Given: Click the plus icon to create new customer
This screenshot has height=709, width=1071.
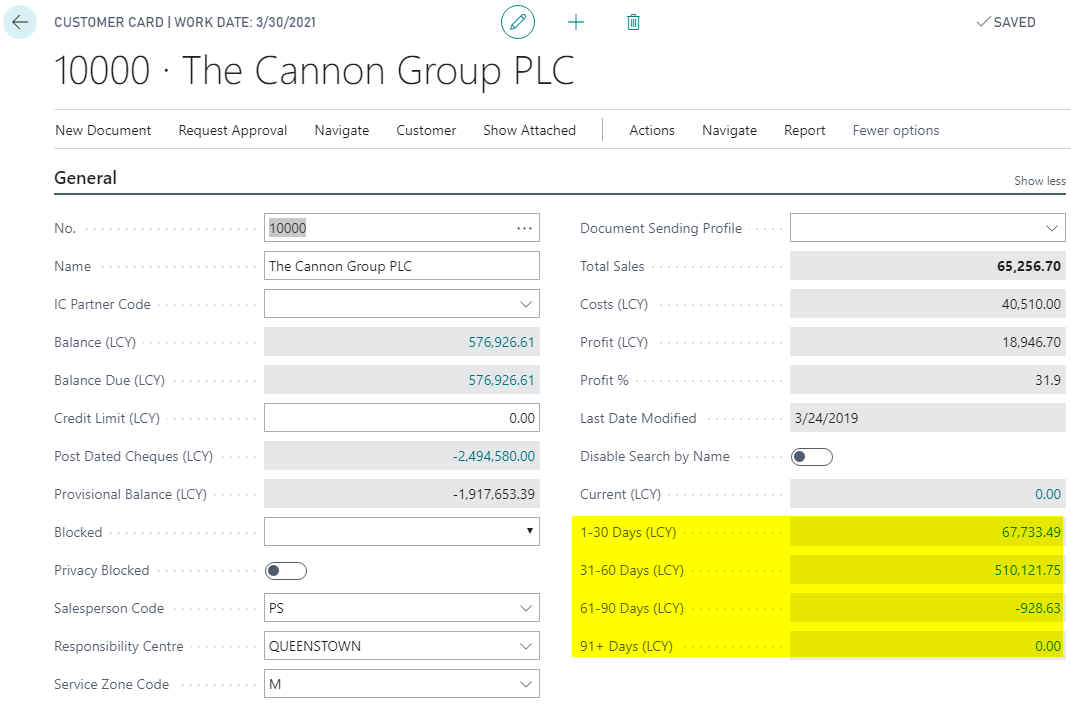Looking at the screenshot, I should (x=575, y=21).
